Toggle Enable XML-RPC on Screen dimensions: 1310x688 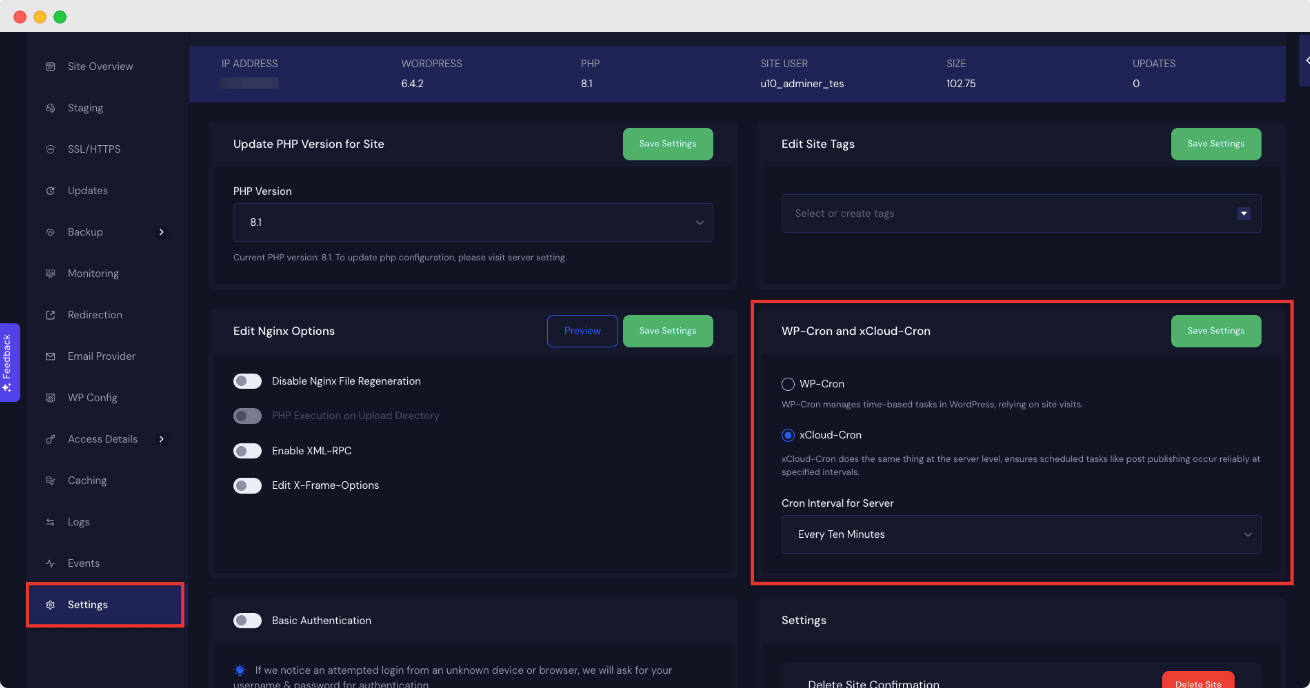tap(247, 450)
